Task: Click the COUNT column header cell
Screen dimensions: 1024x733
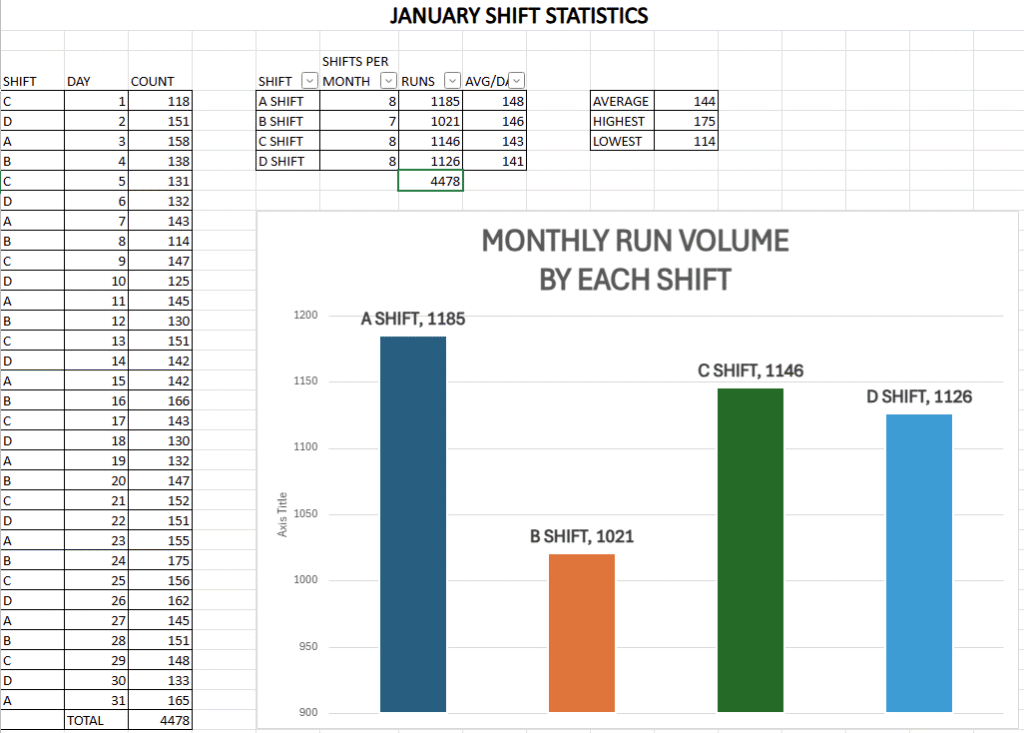Action: (x=159, y=81)
